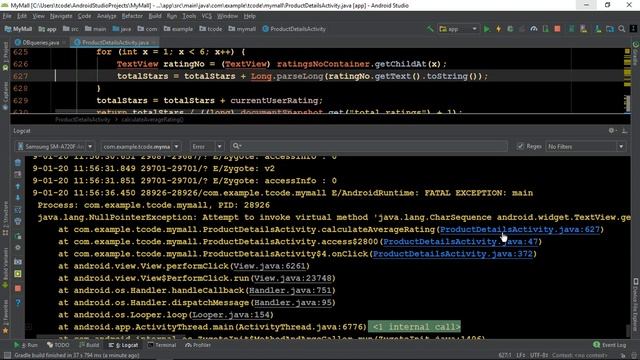The width and height of the screenshot is (640, 360).
Task: Open Logcat panel gear settings icon
Action: (x=611, y=131)
